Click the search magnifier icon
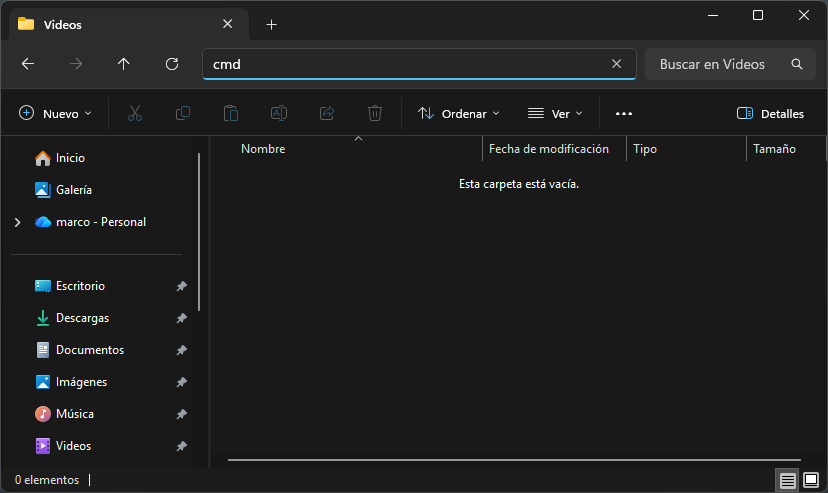This screenshot has width=828, height=493. (797, 64)
